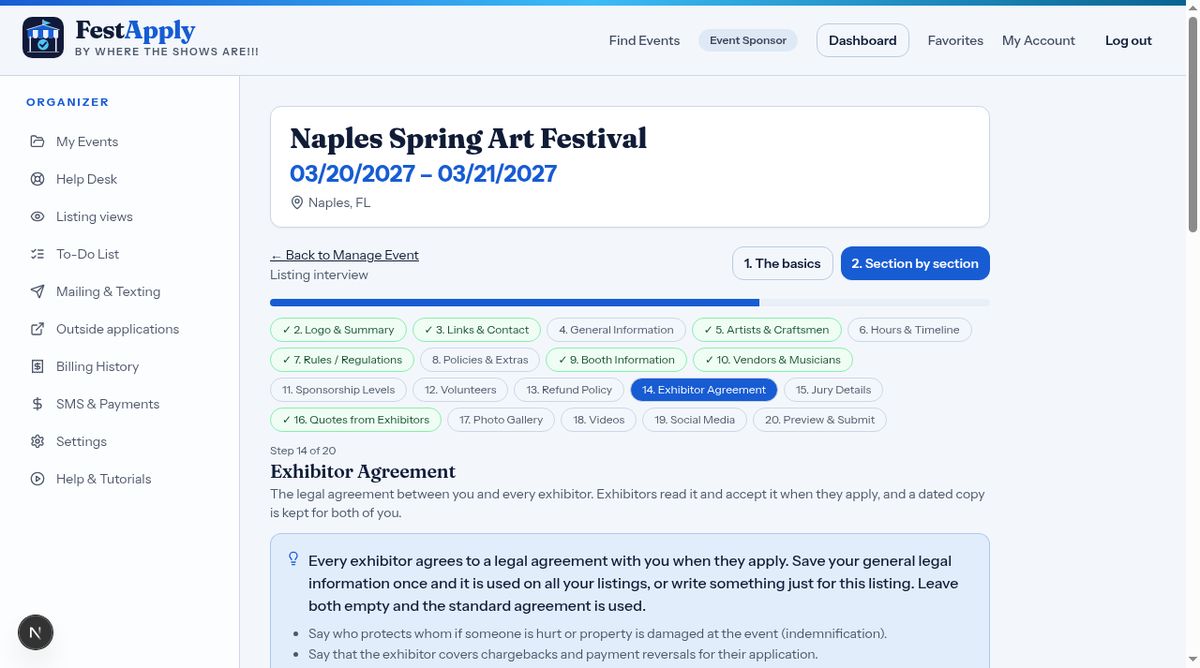The width and height of the screenshot is (1200, 668).
Task: Open My Events folder icon
Action: tap(37, 141)
